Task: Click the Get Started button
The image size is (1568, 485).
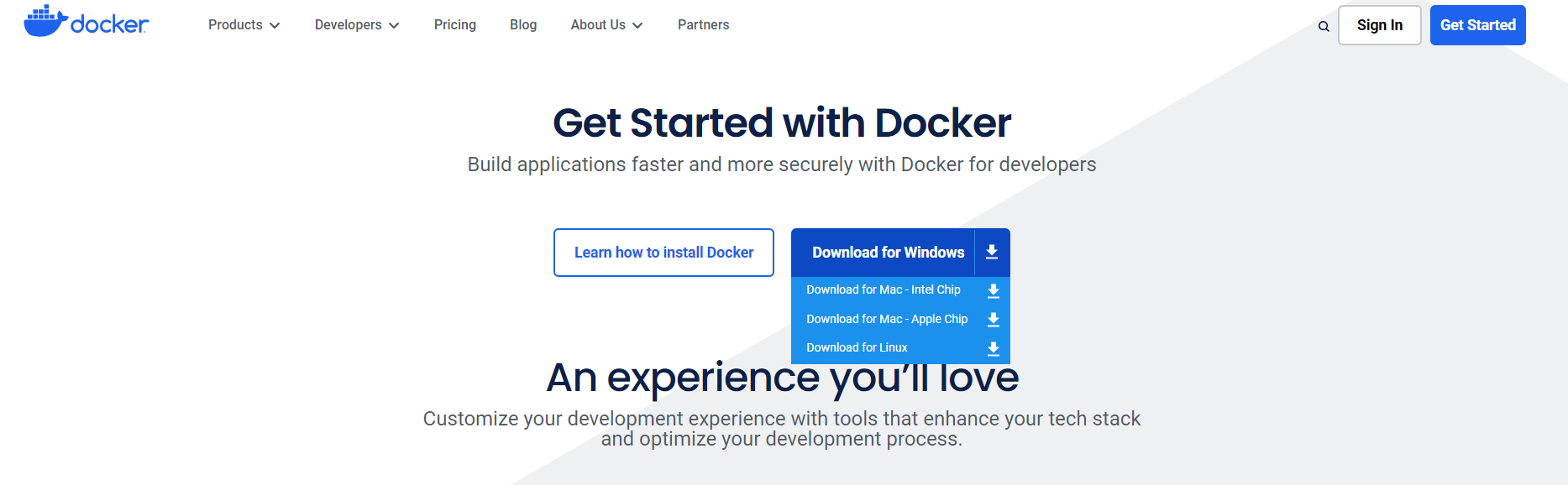Action: (1478, 25)
